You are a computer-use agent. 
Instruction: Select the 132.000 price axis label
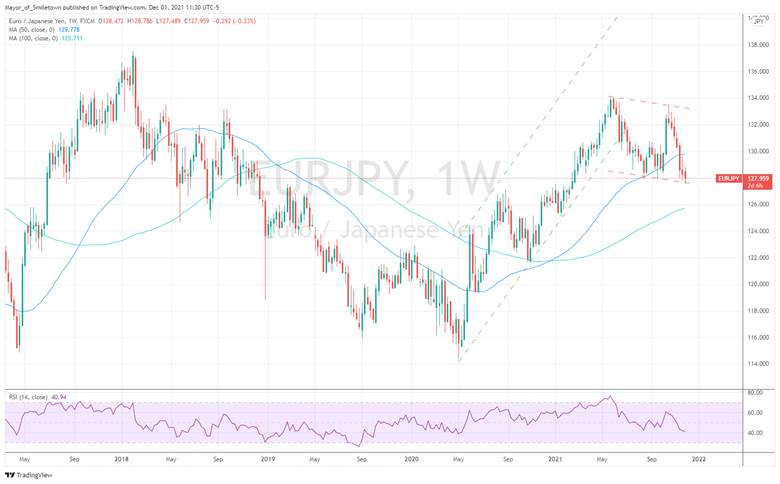point(758,124)
